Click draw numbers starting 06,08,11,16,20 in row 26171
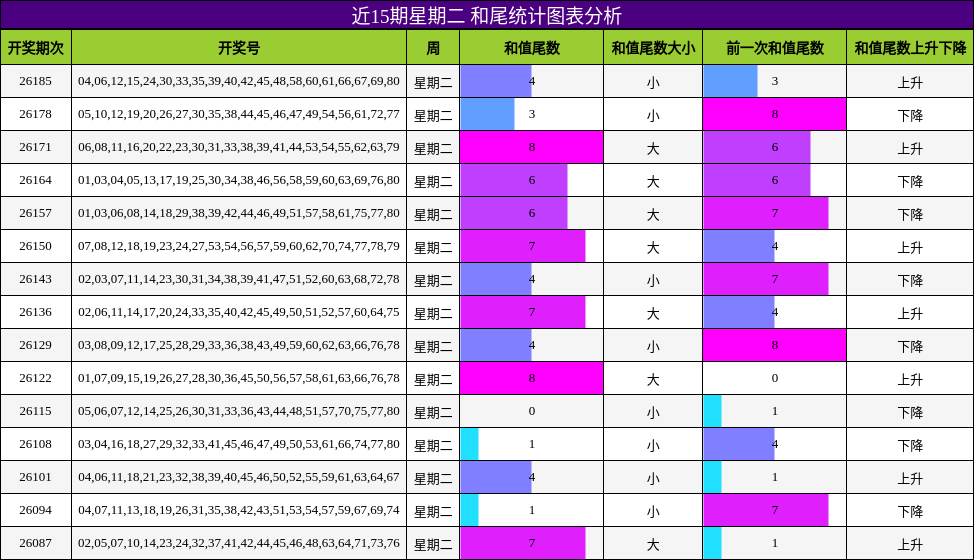The image size is (974, 560). click(x=239, y=147)
